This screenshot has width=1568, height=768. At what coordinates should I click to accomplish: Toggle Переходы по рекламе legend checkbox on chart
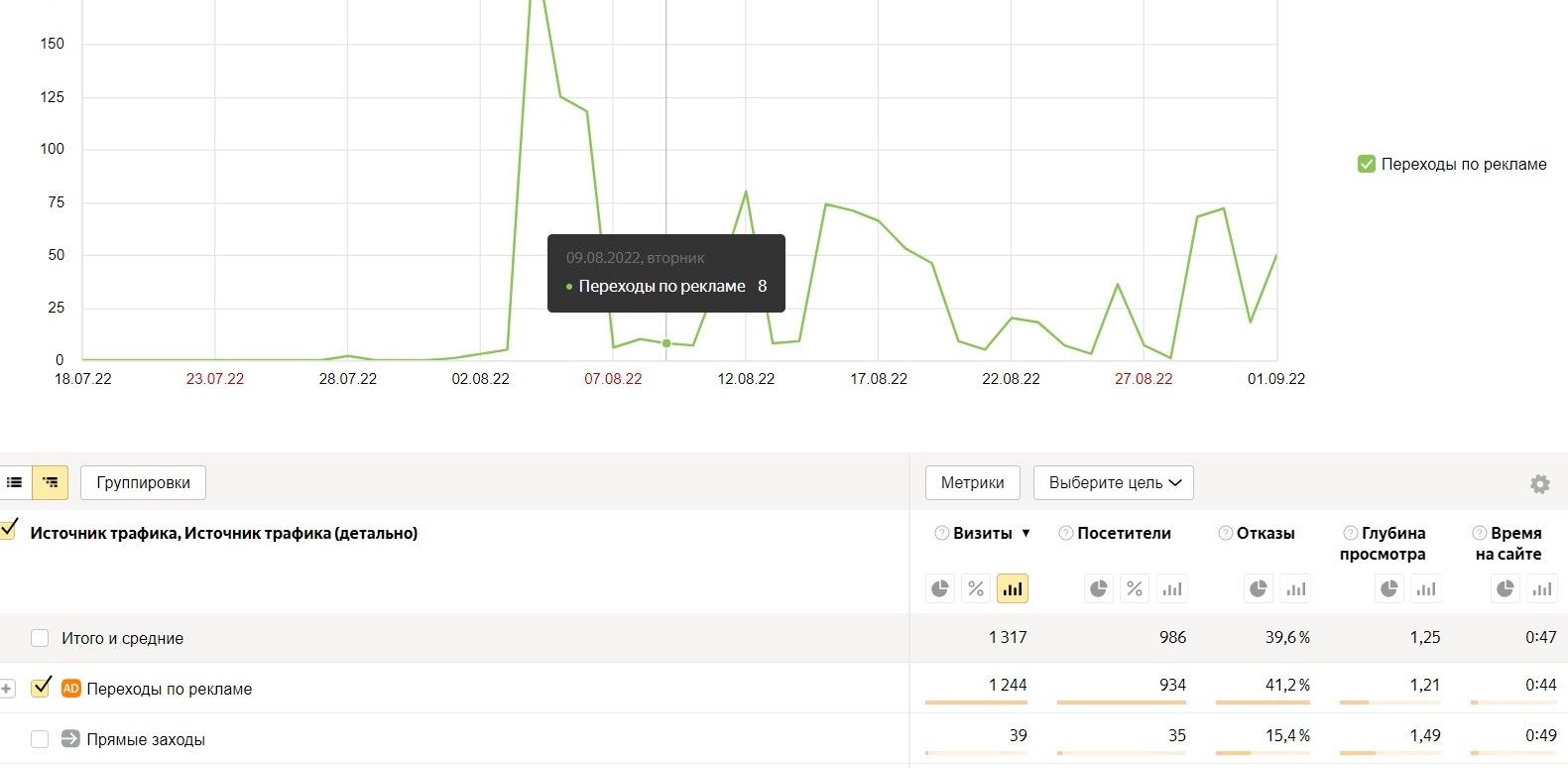(1366, 164)
